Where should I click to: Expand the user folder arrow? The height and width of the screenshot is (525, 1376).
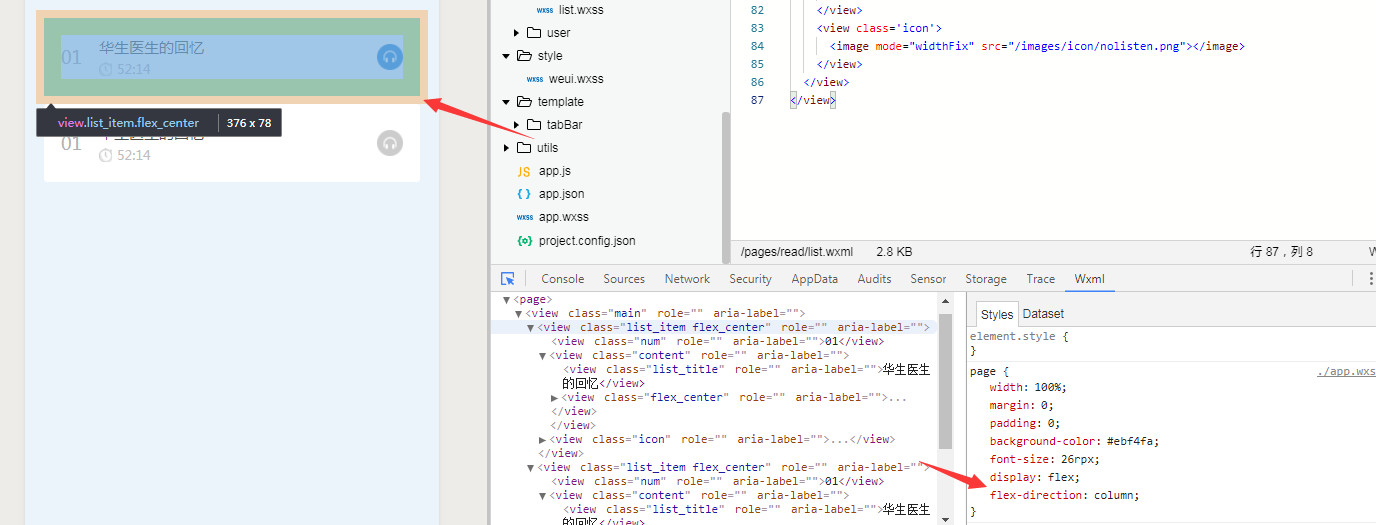pyautogui.click(x=517, y=33)
